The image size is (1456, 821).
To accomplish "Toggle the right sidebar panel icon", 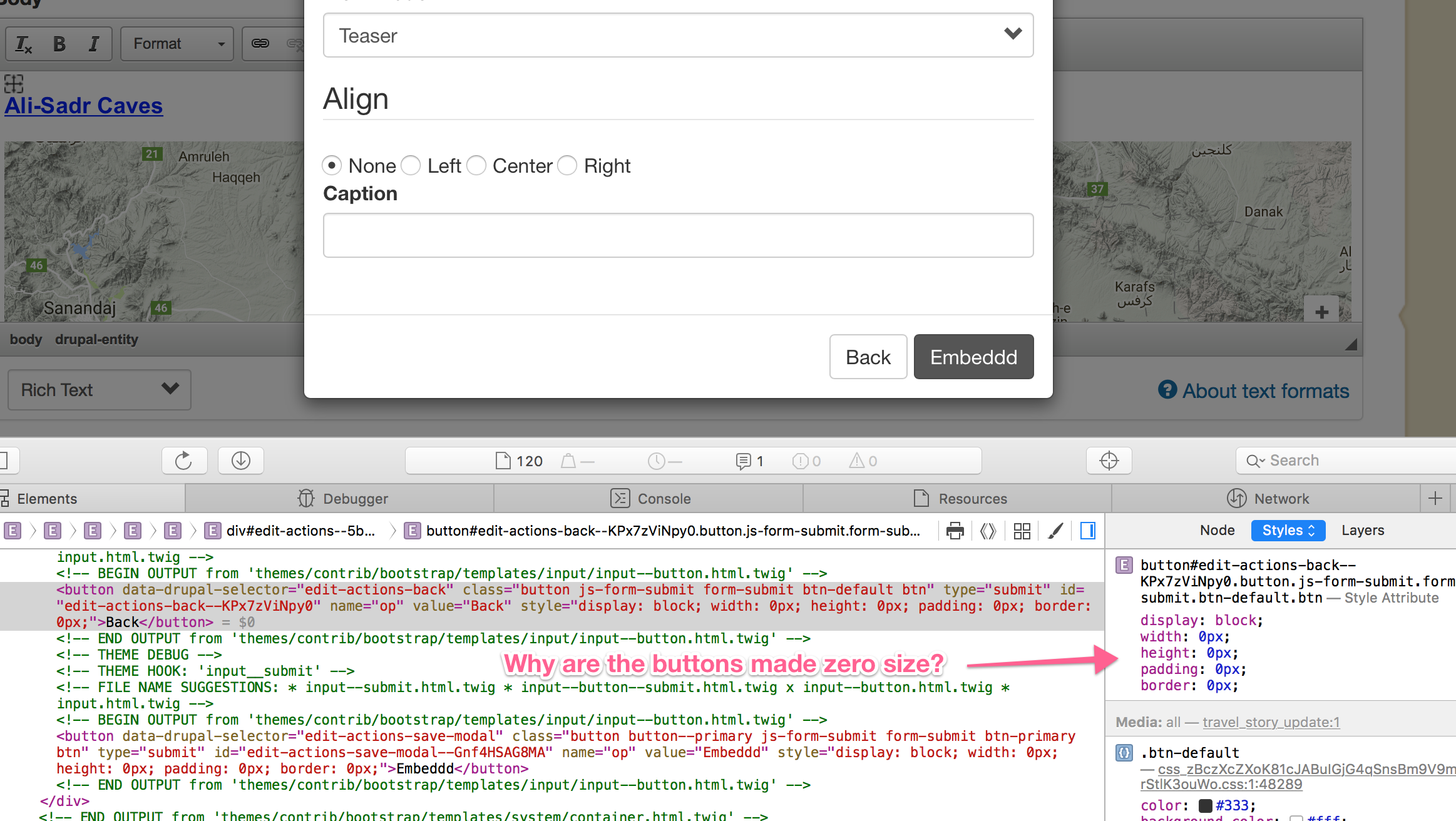I will point(1087,531).
